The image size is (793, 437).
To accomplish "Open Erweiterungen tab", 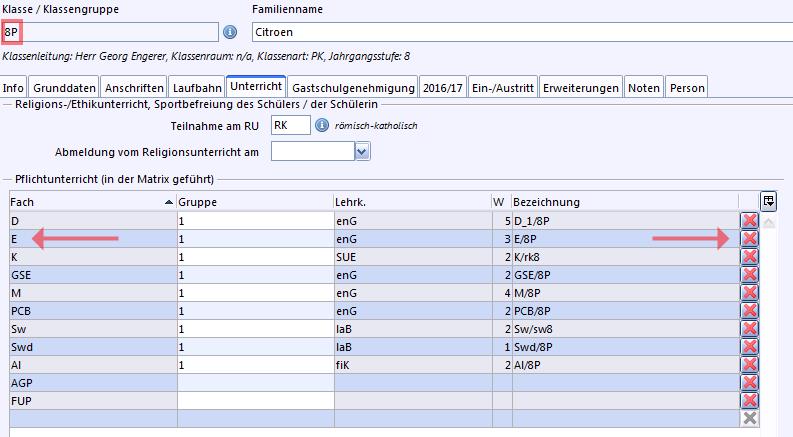I will [x=581, y=88].
